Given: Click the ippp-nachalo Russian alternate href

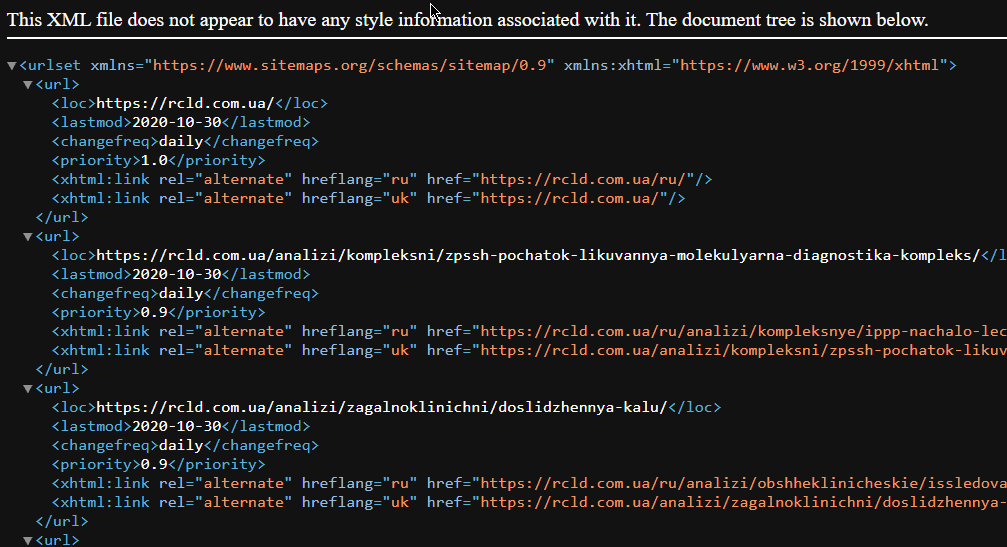Looking at the screenshot, I should 740,331.
